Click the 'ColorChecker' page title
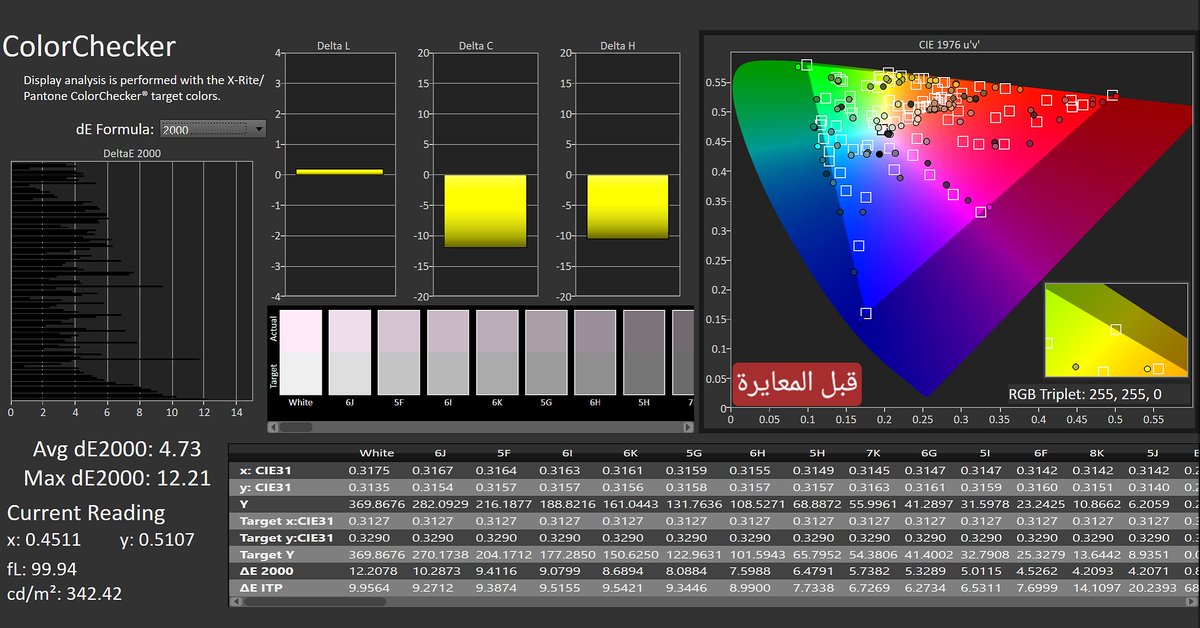 89,47
